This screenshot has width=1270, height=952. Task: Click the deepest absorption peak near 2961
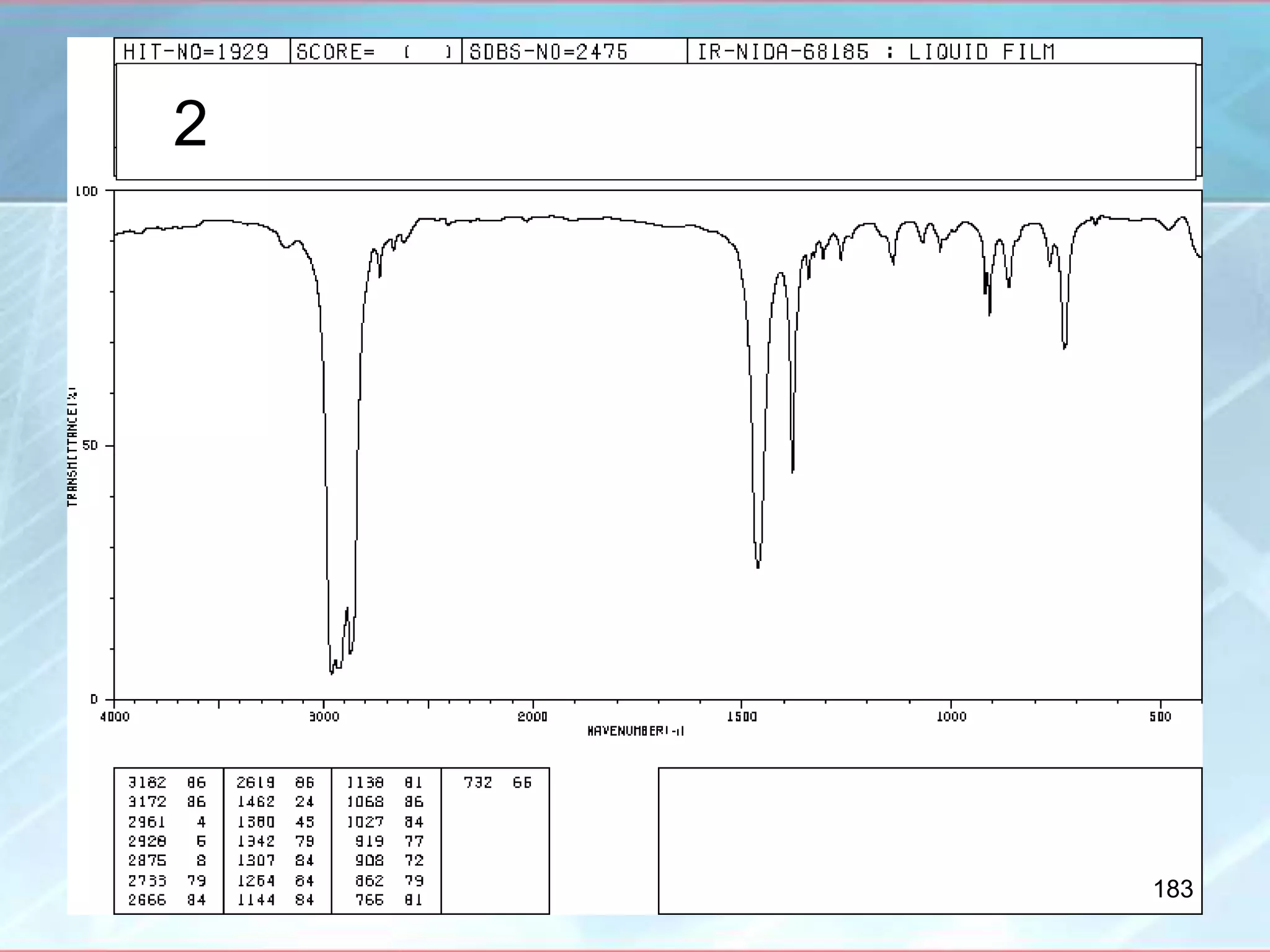click(x=332, y=672)
